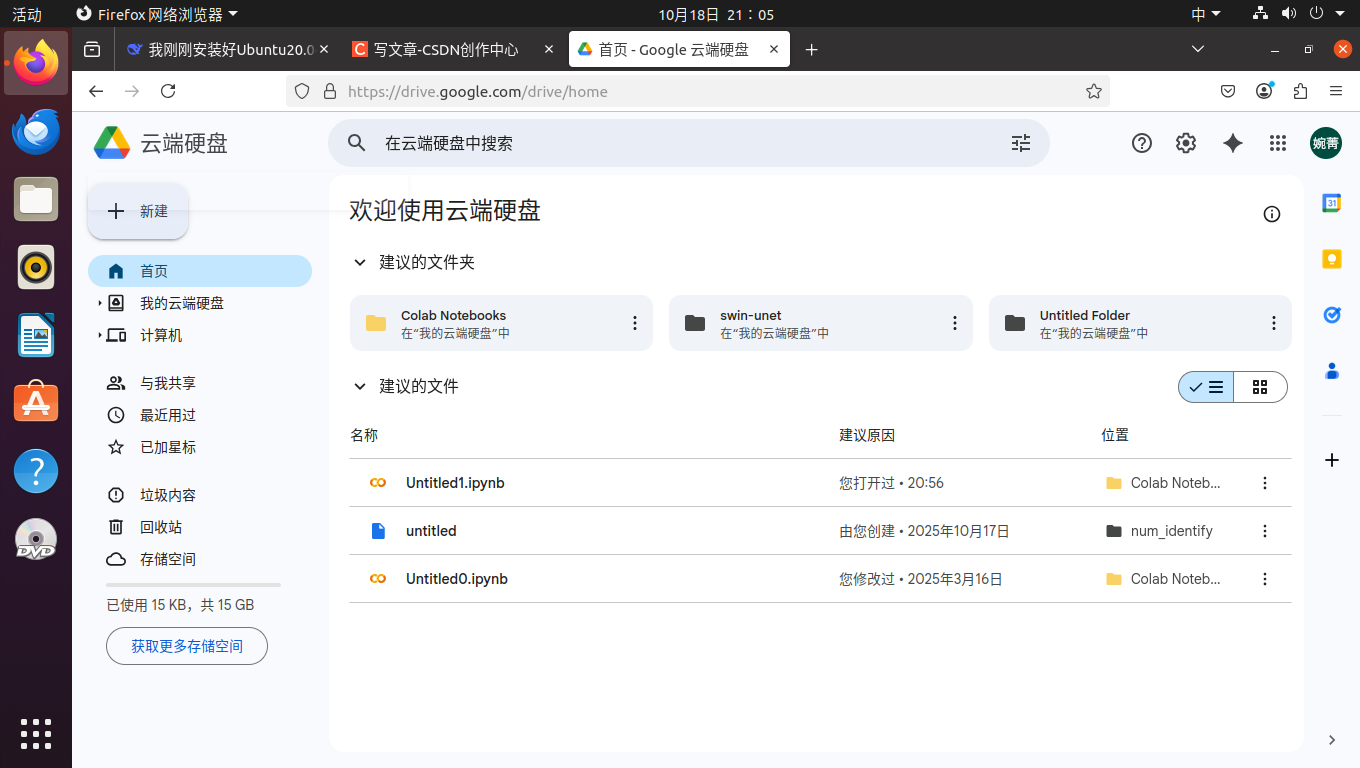This screenshot has width=1360, height=768.
Task: Click the 新建 button
Action: click(138, 211)
